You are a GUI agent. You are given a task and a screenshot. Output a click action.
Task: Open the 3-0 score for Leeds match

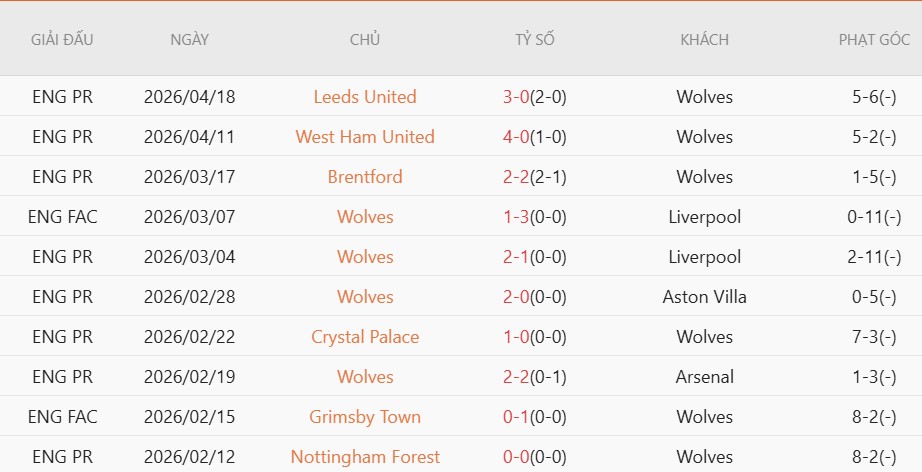[515, 97]
